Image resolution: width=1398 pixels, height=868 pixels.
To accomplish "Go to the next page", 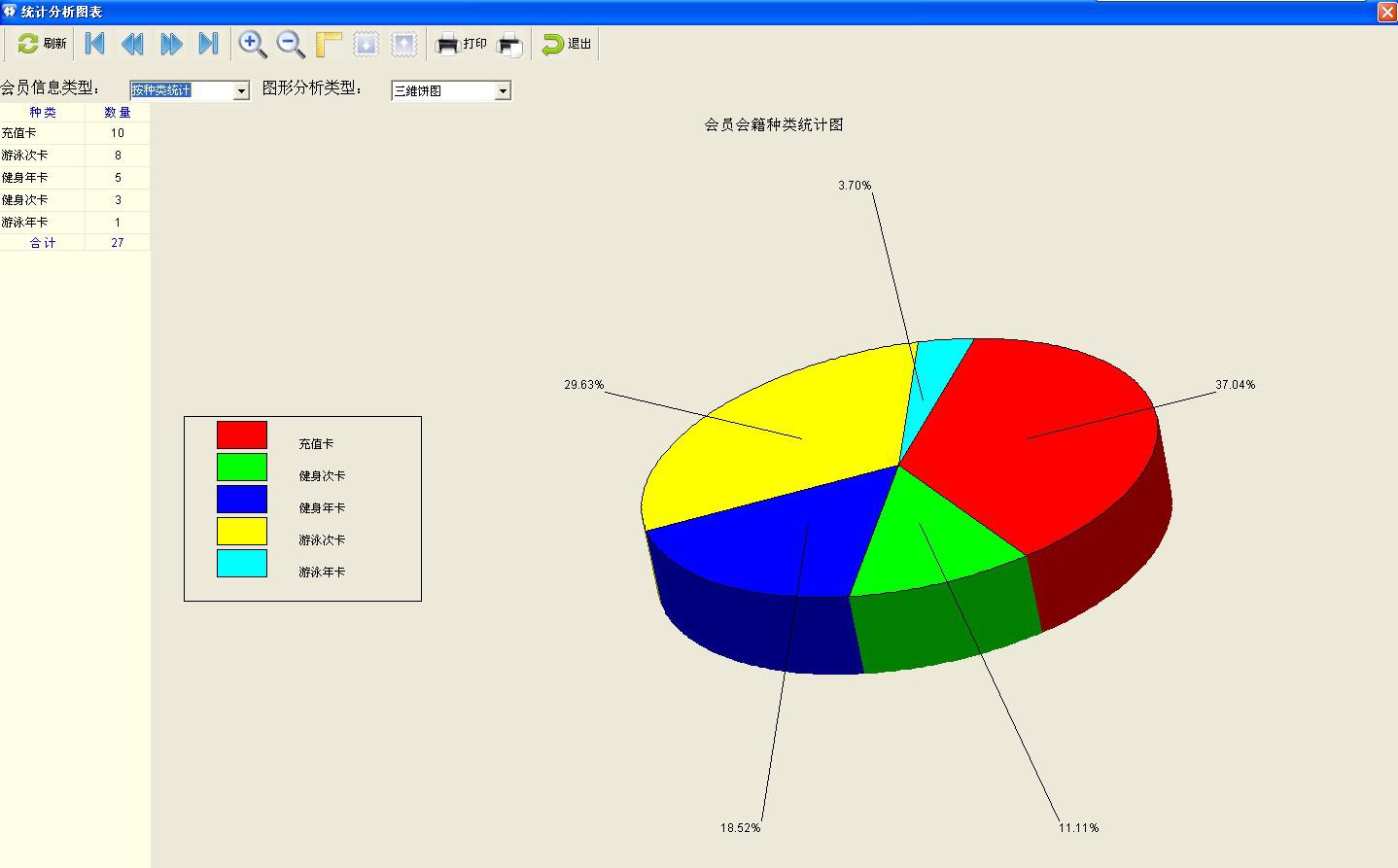I will pos(171,44).
